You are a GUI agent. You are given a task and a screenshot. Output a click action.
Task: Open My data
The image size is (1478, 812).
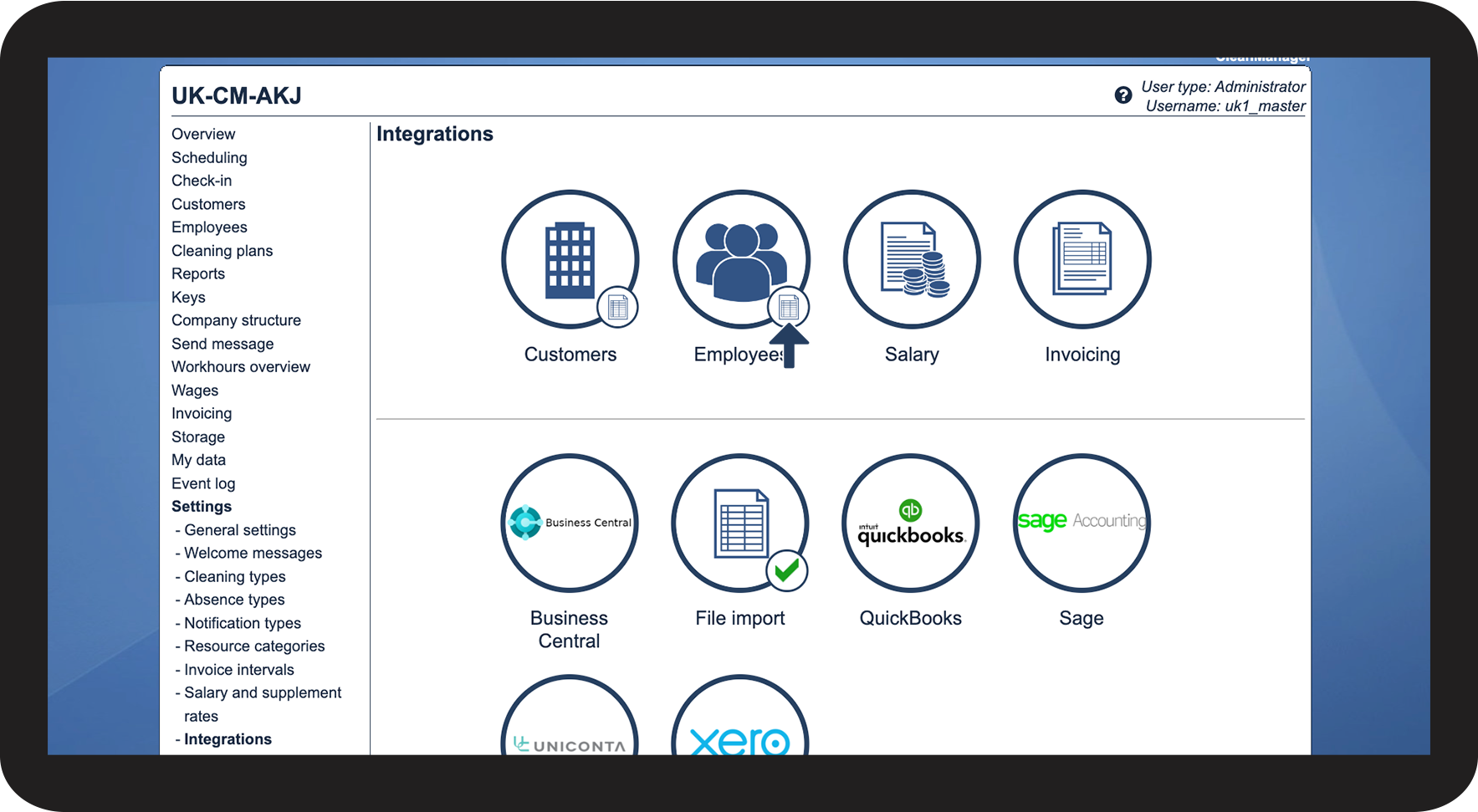[198, 460]
